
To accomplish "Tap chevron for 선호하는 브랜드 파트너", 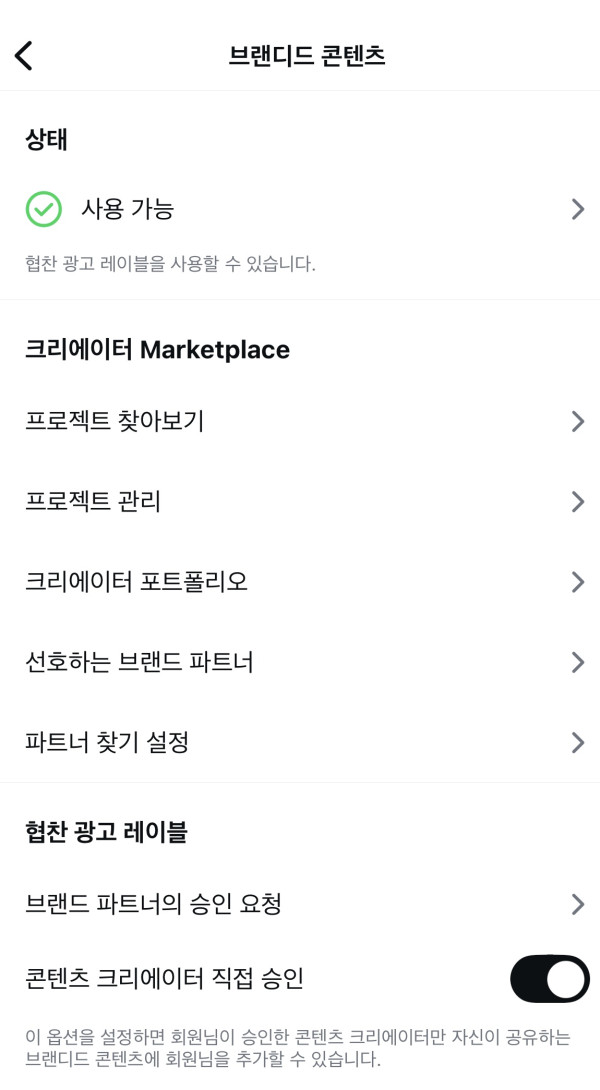I will [x=577, y=662].
